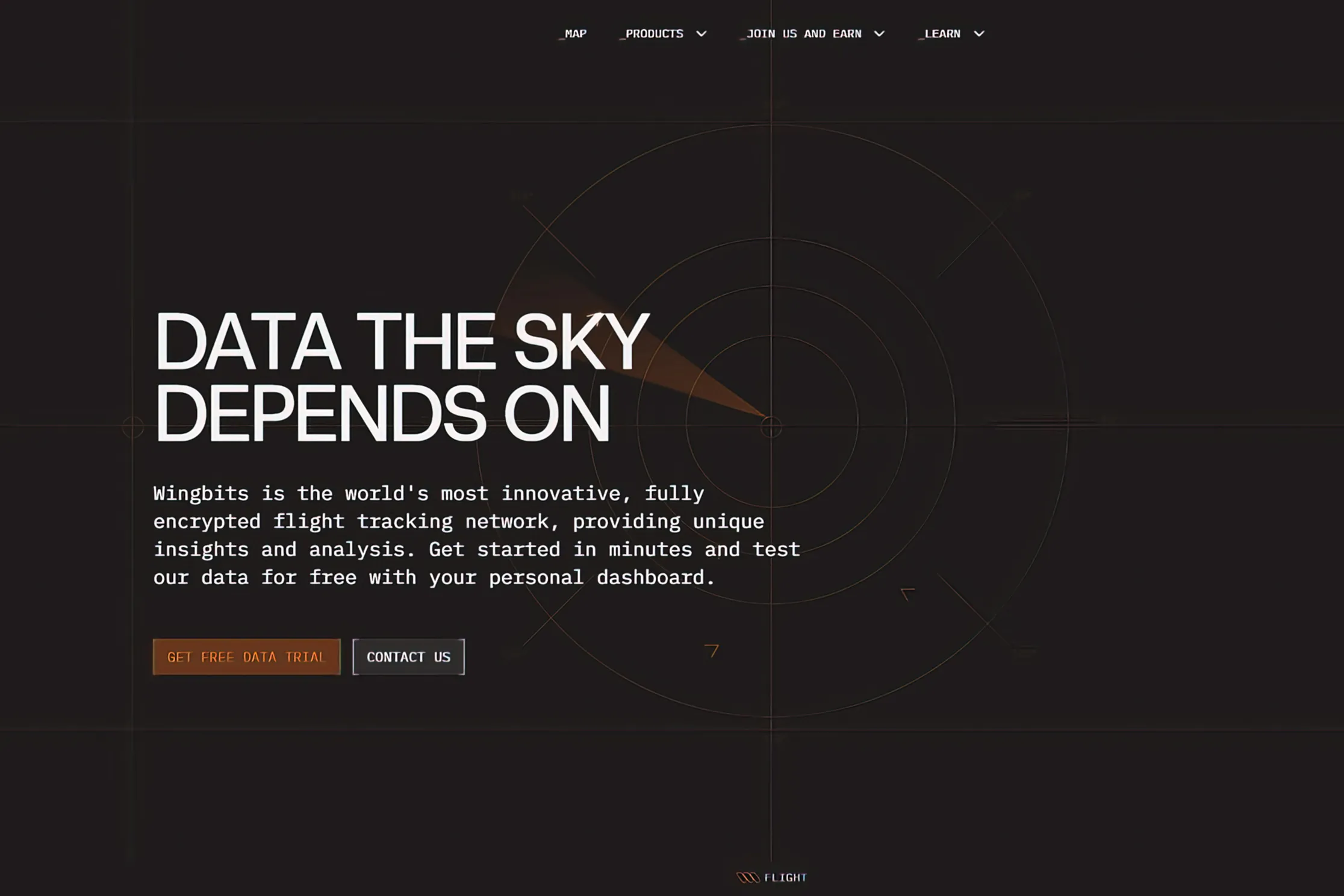
Task: Open the _MAP navigation link
Action: [x=573, y=34]
